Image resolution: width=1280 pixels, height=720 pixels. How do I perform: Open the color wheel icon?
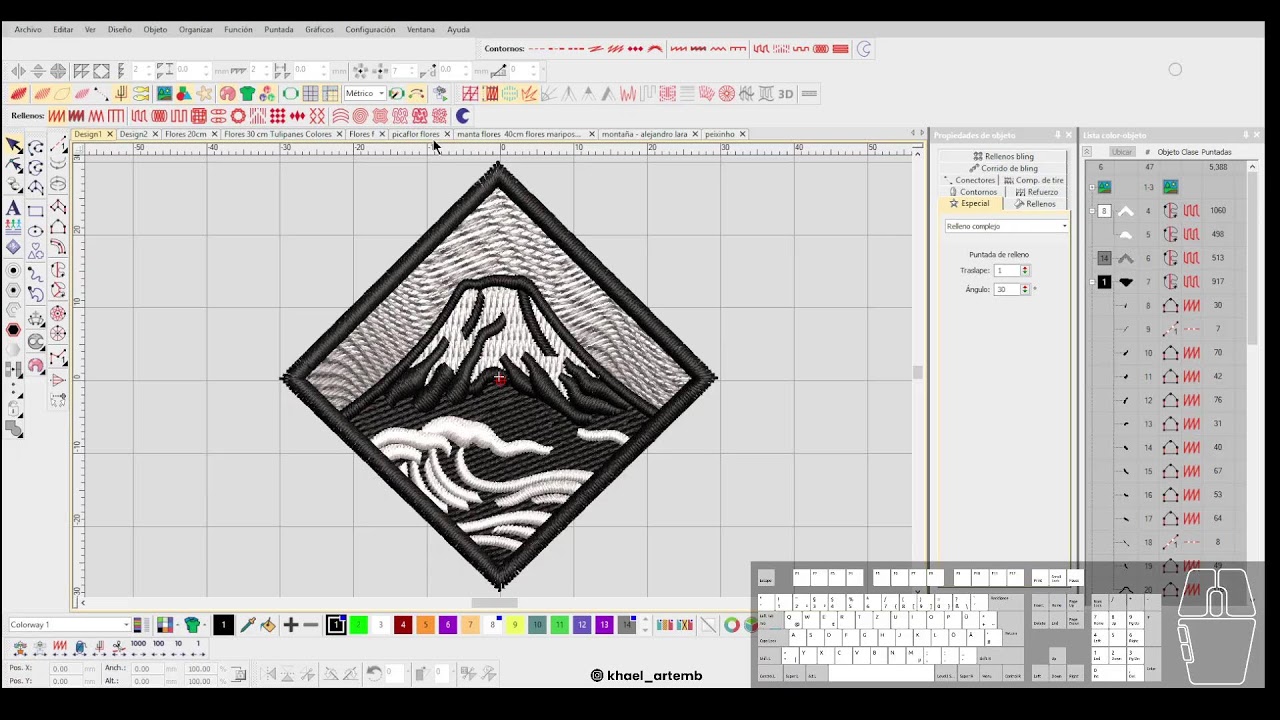tap(732, 625)
